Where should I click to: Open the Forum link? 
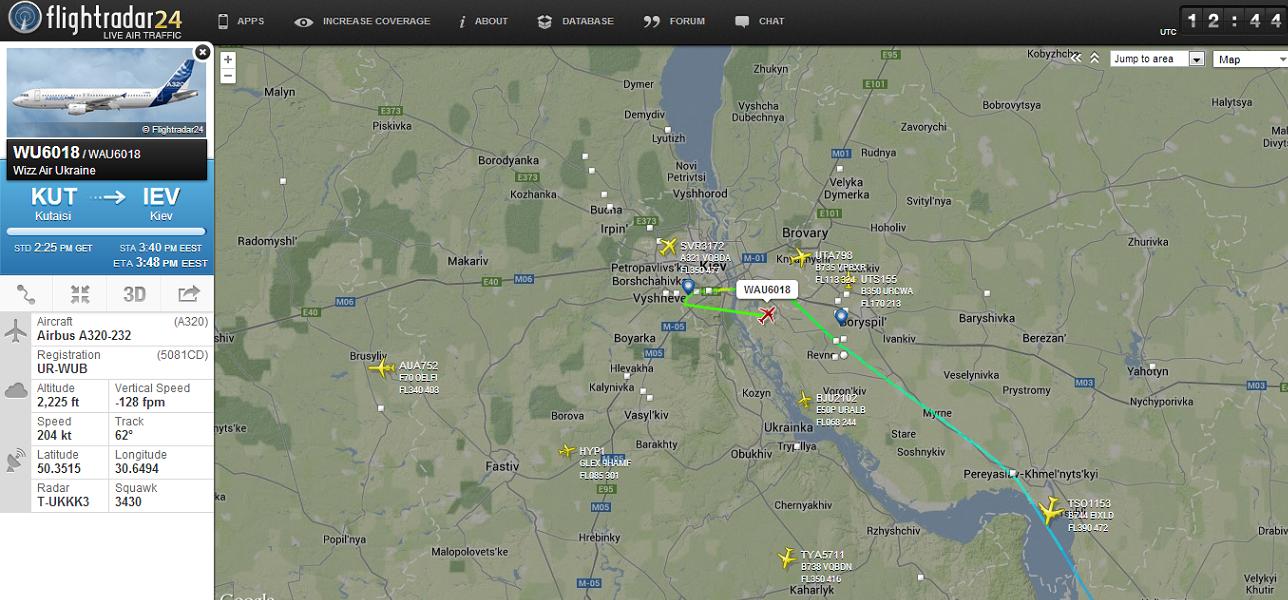pos(675,21)
